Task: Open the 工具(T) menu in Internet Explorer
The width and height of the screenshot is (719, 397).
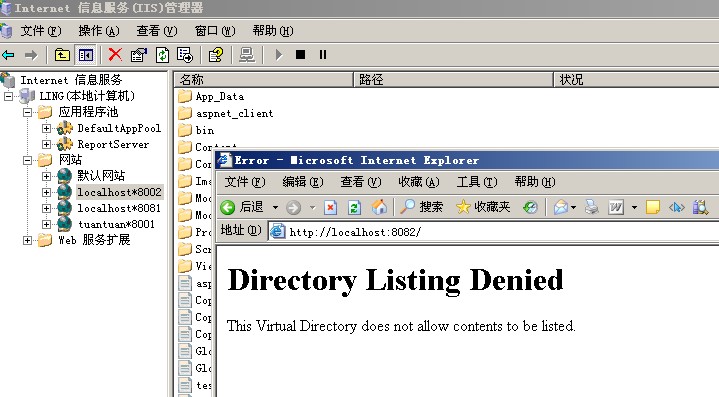Action: click(x=477, y=182)
